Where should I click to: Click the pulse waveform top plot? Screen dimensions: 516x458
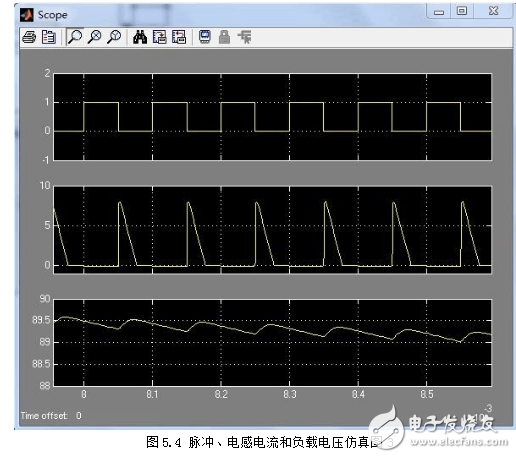(x=272, y=117)
